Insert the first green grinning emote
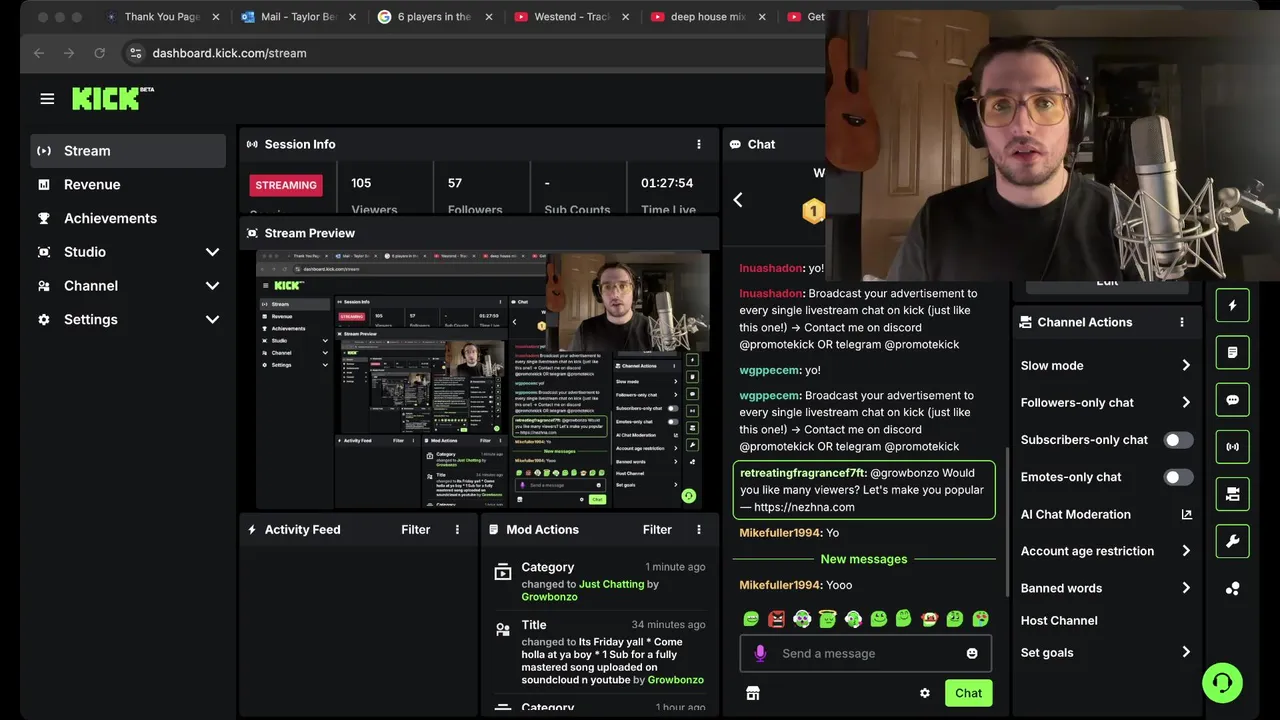This screenshot has width=1280, height=720. click(751, 619)
